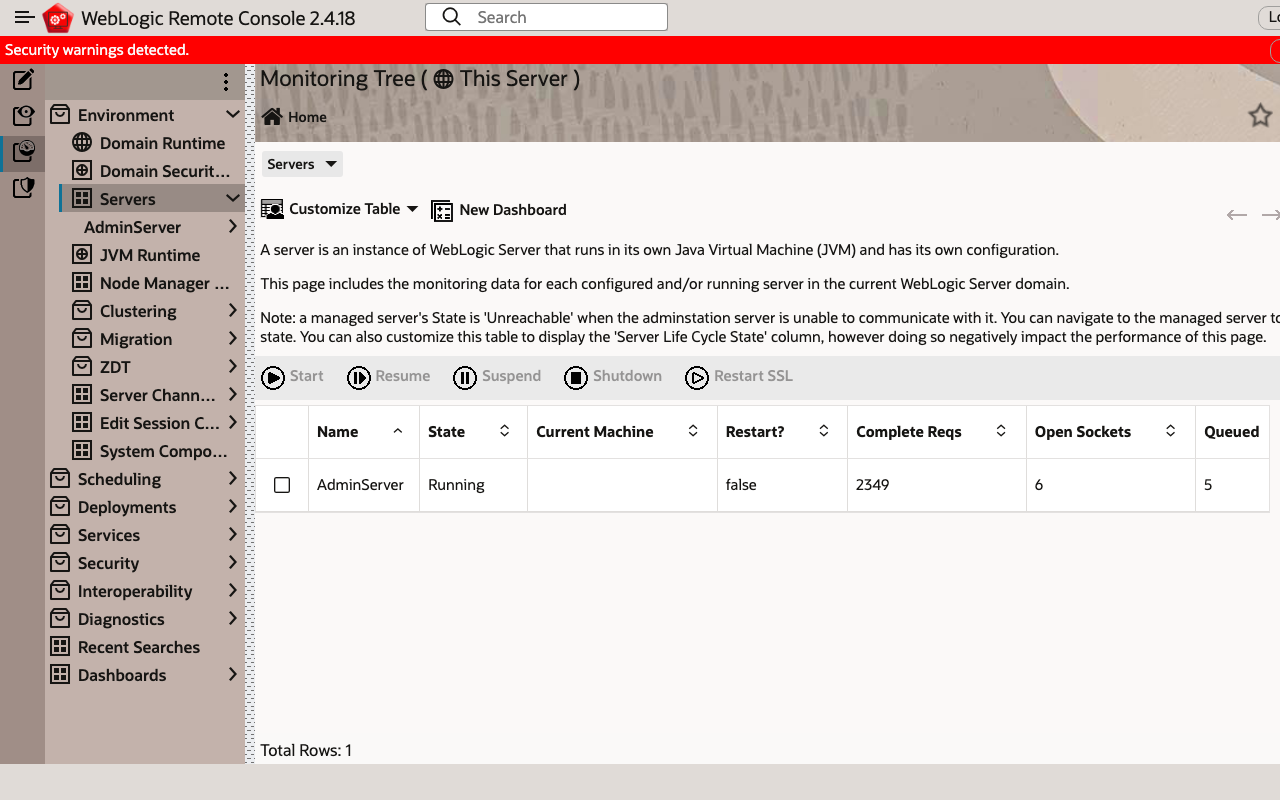Click the security warnings banner
The image size is (1280, 800).
[x=640, y=50]
